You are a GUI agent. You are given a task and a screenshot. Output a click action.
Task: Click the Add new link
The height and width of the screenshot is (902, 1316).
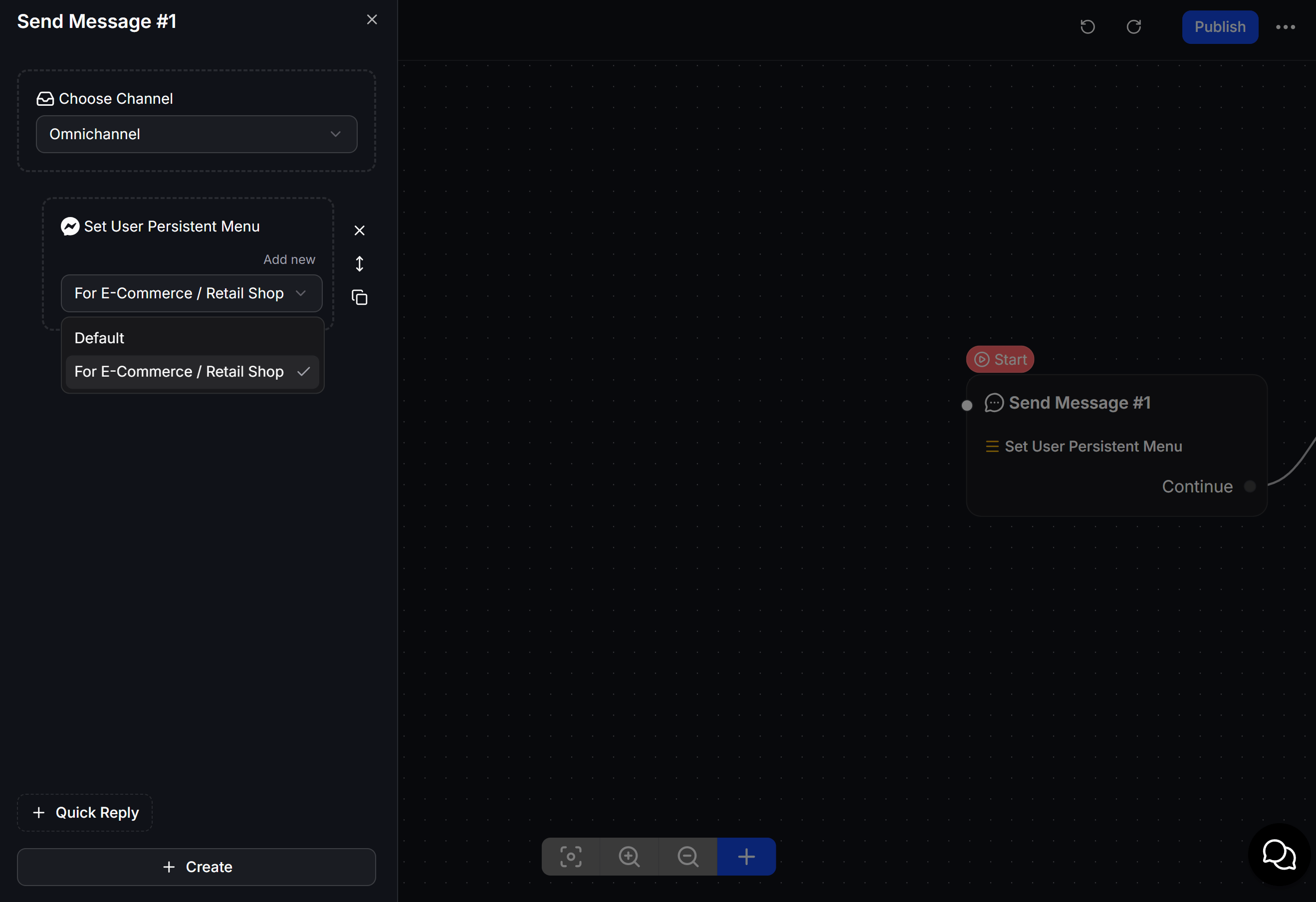coord(289,259)
